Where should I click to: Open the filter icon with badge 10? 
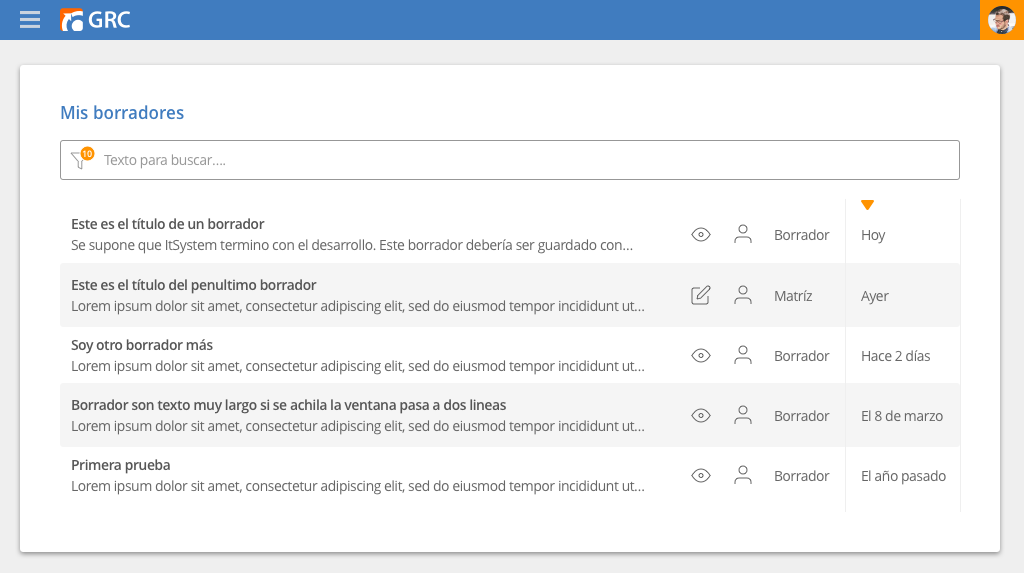pos(80,160)
